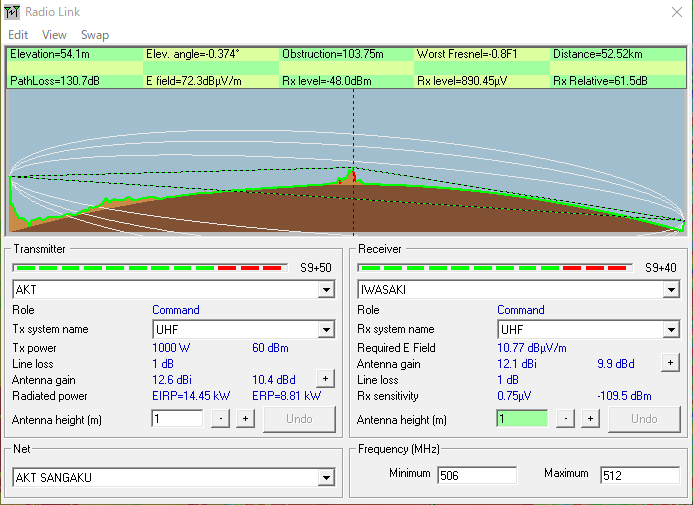Open the Edit menu
The image size is (693, 505).
point(18,35)
